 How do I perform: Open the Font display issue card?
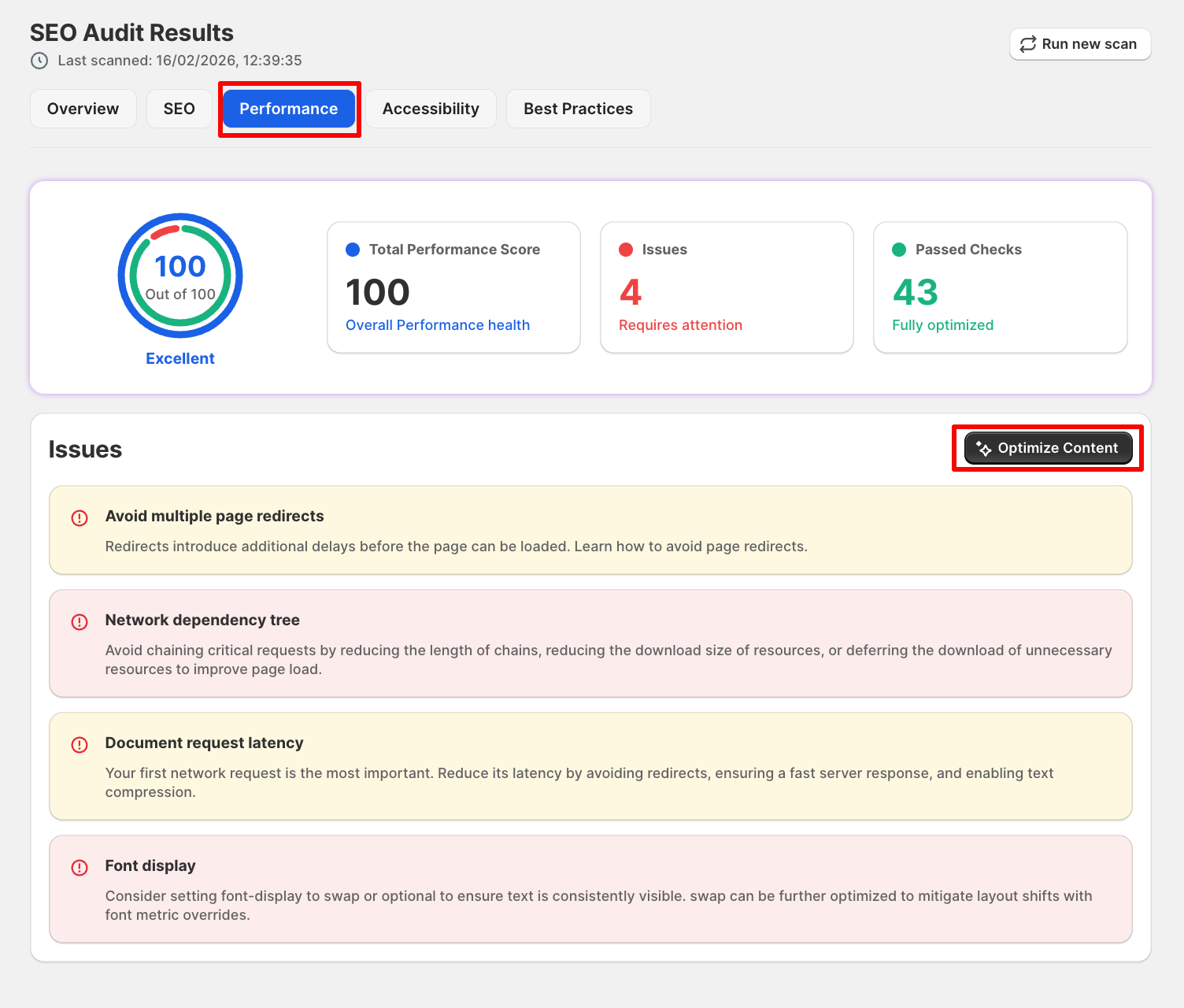point(590,889)
